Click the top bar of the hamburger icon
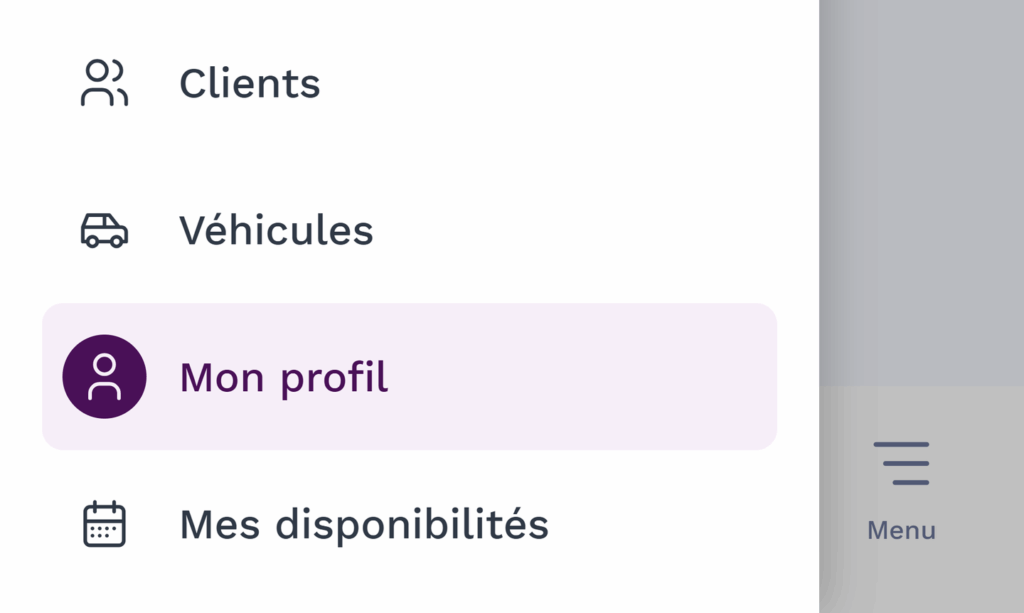 901,444
